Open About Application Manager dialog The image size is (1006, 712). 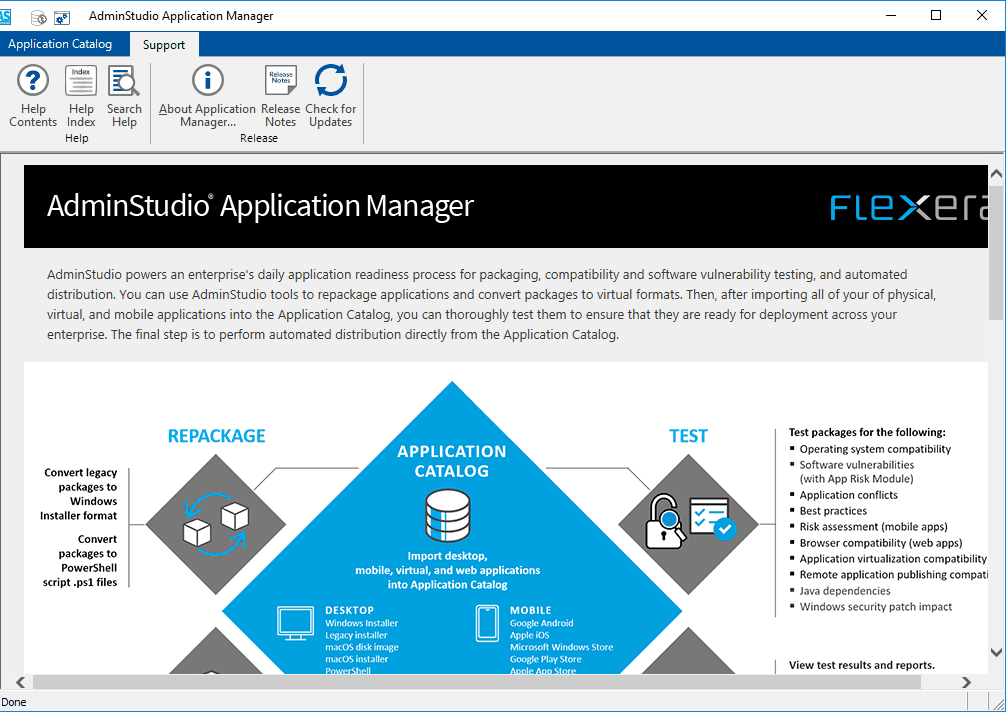(207, 96)
